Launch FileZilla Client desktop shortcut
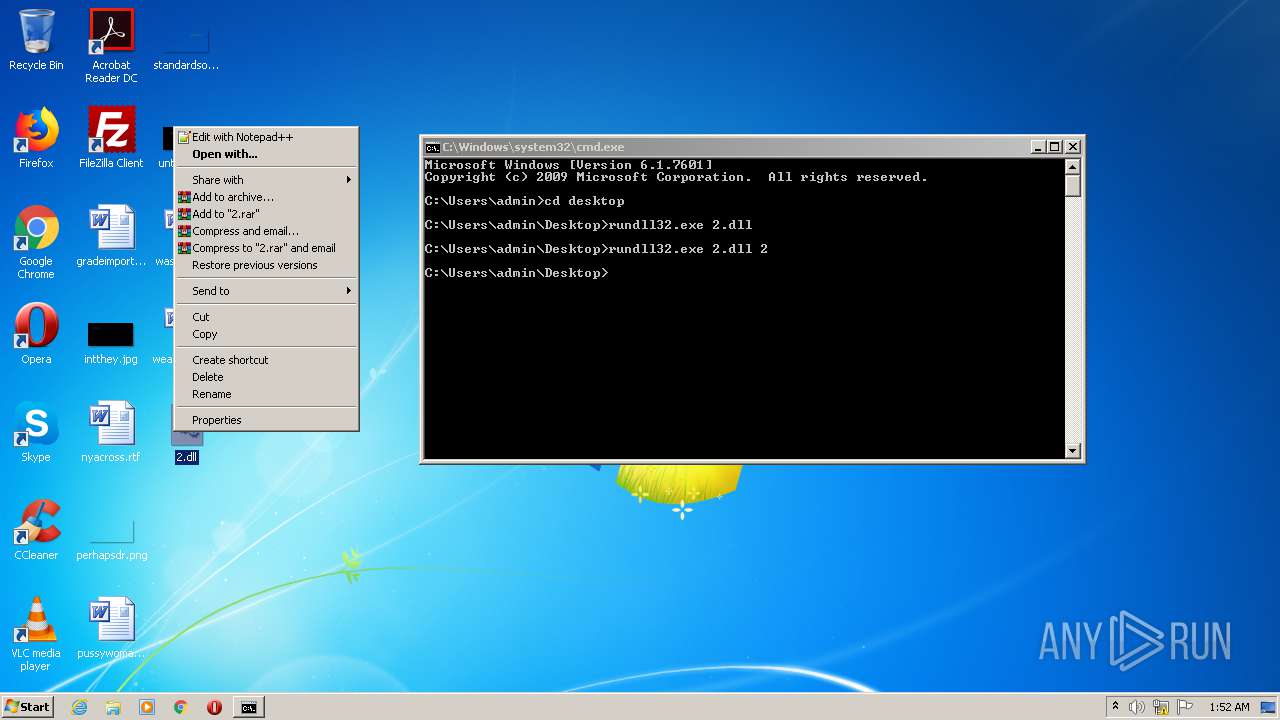Viewport: 1280px width, 720px height. pyautogui.click(x=111, y=138)
